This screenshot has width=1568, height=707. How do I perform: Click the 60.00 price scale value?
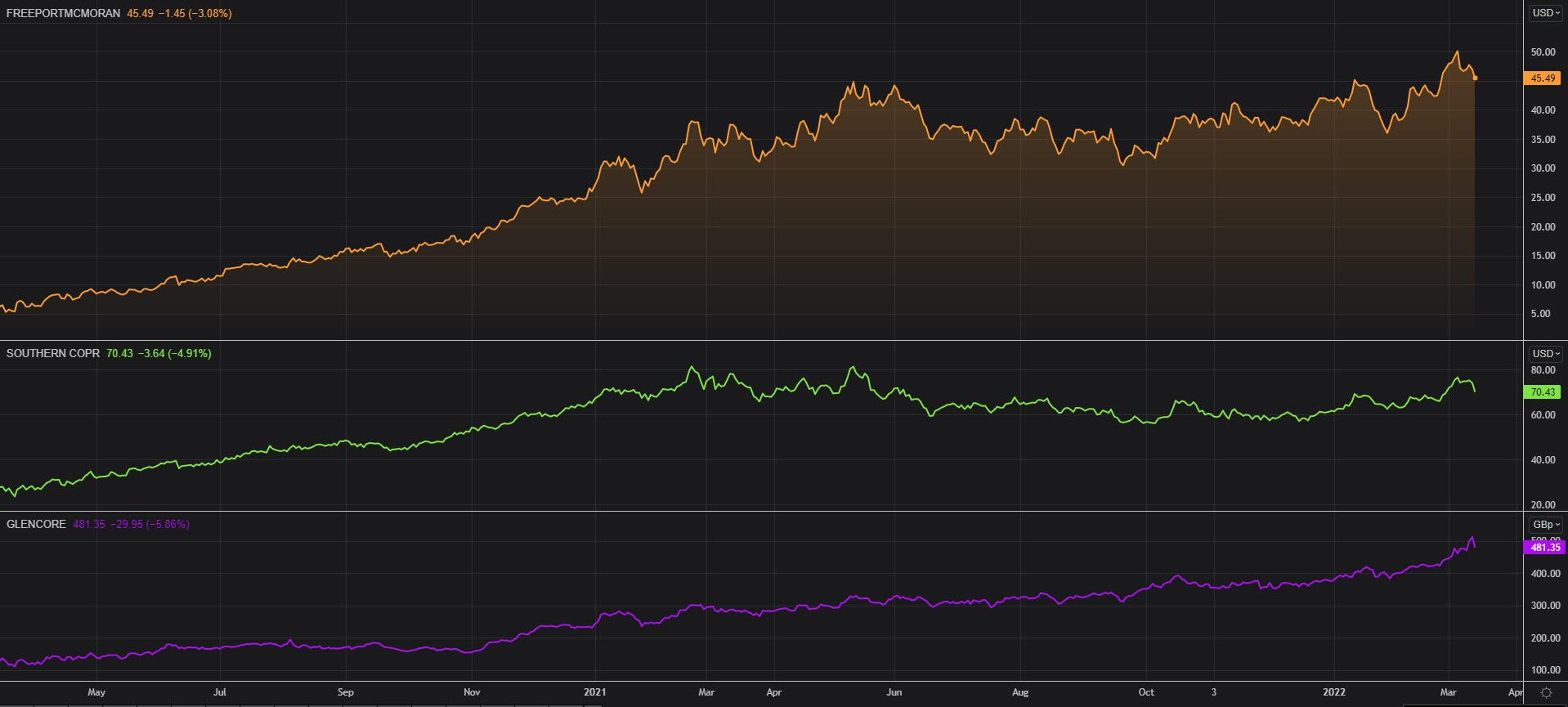pos(1543,415)
